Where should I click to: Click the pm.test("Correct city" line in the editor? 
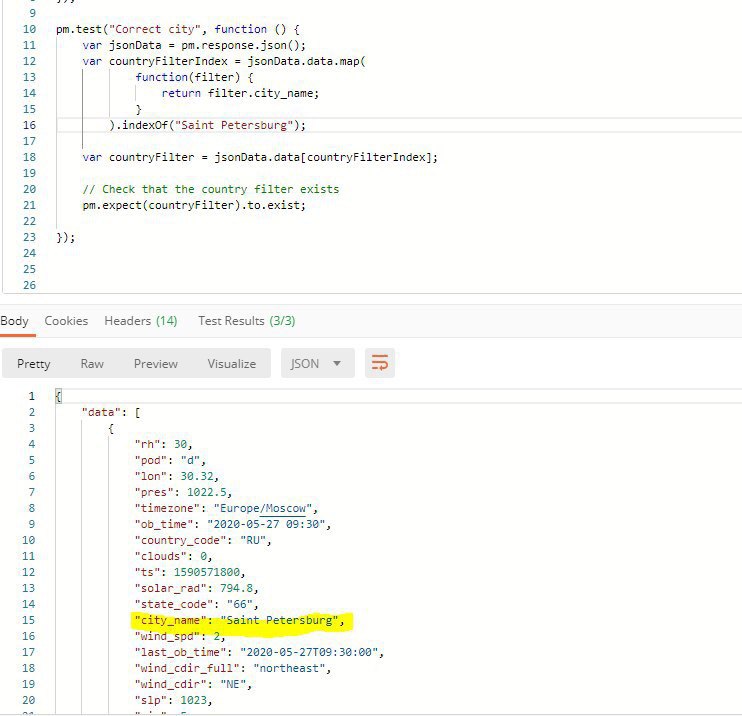click(177, 29)
